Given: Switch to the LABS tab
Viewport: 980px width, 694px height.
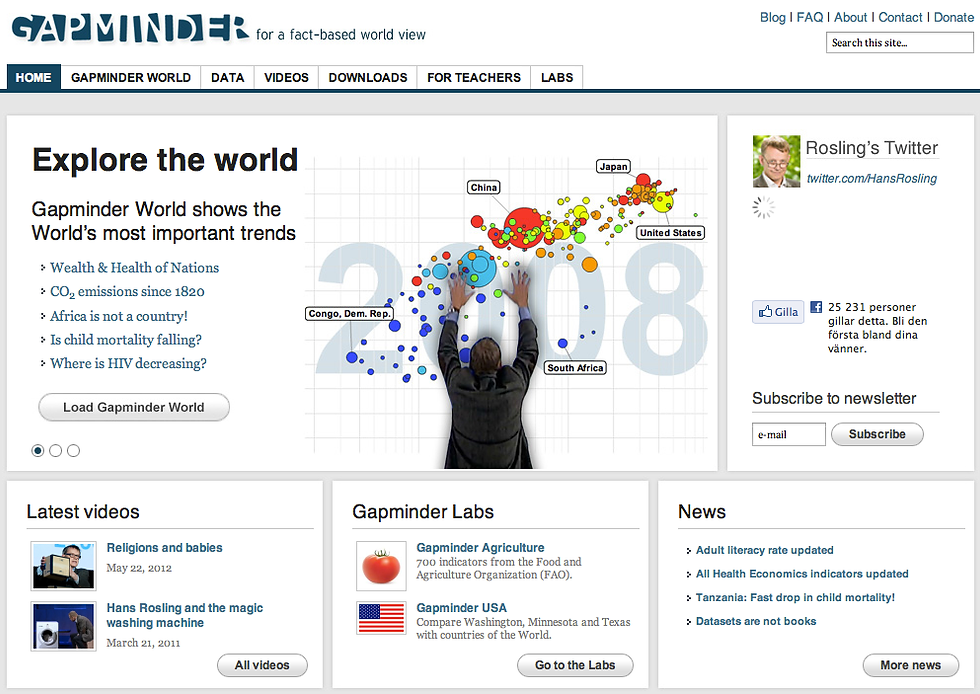Looking at the screenshot, I should click(x=557, y=78).
